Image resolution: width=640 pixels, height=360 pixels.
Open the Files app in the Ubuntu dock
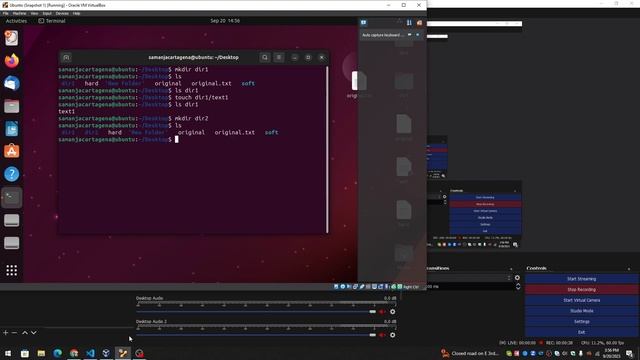point(11,106)
